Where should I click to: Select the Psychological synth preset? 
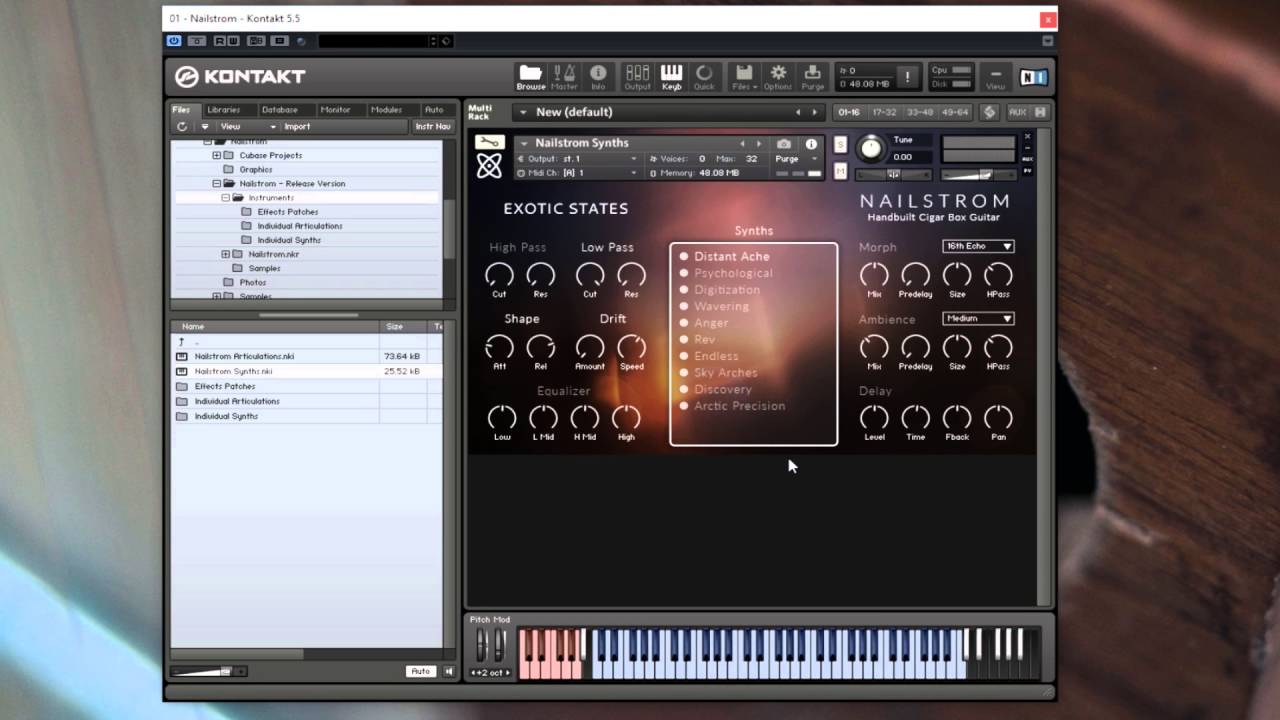(x=733, y=273)
